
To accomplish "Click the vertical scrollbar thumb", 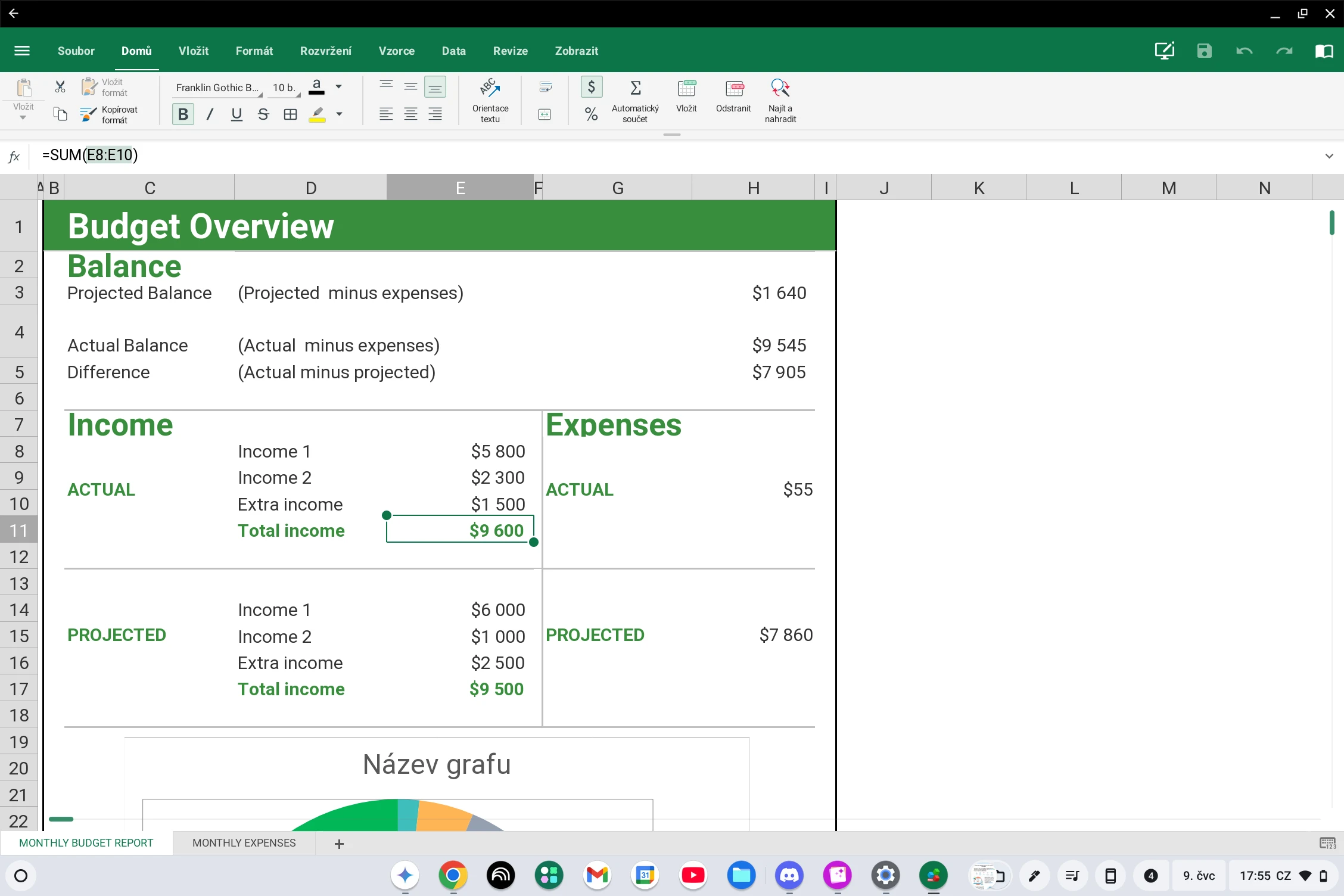I will click(x=1331, y=223).
